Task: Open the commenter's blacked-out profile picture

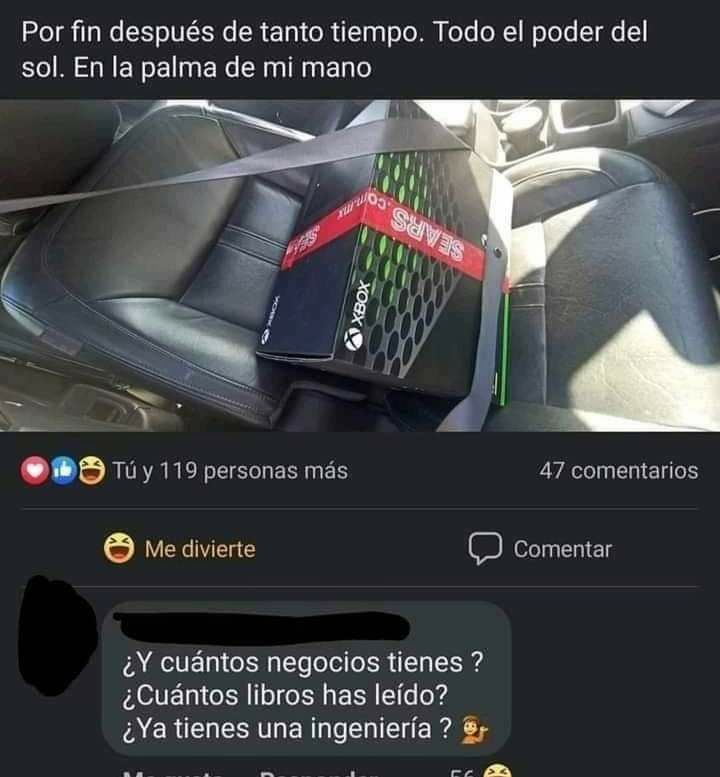Action: [56, 636]
